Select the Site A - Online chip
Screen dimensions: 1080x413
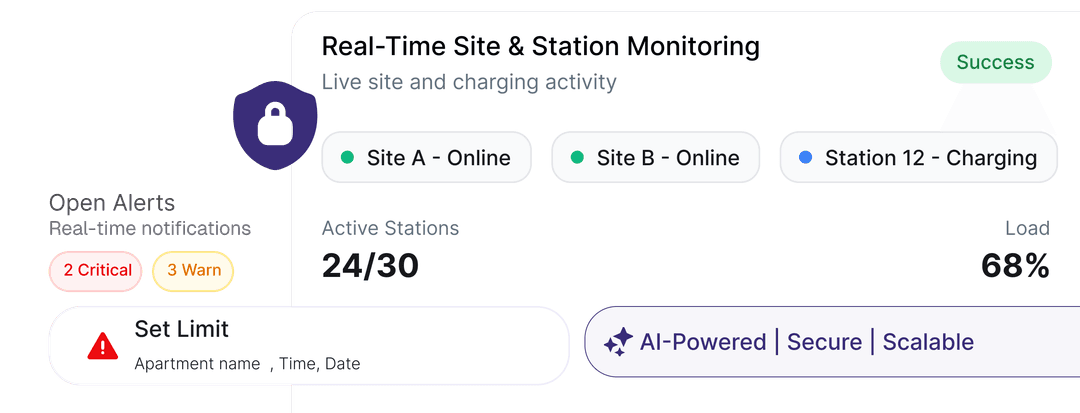[x=426, y=158]
